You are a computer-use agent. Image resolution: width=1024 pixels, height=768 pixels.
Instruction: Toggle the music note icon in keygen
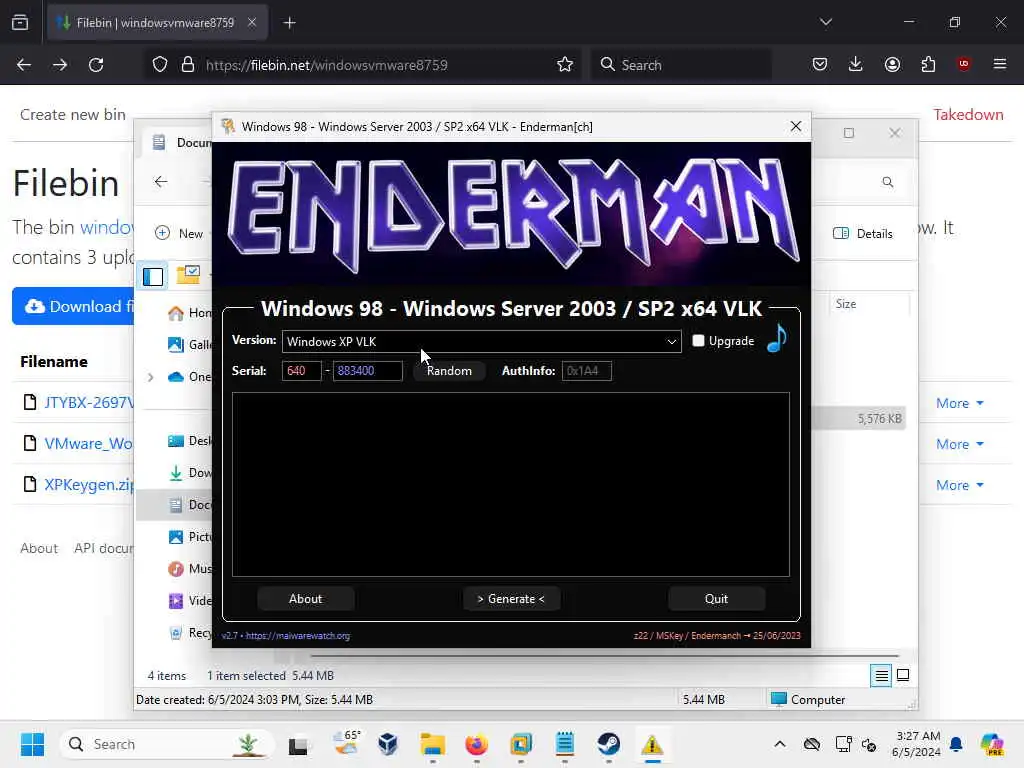coord(776,338)
